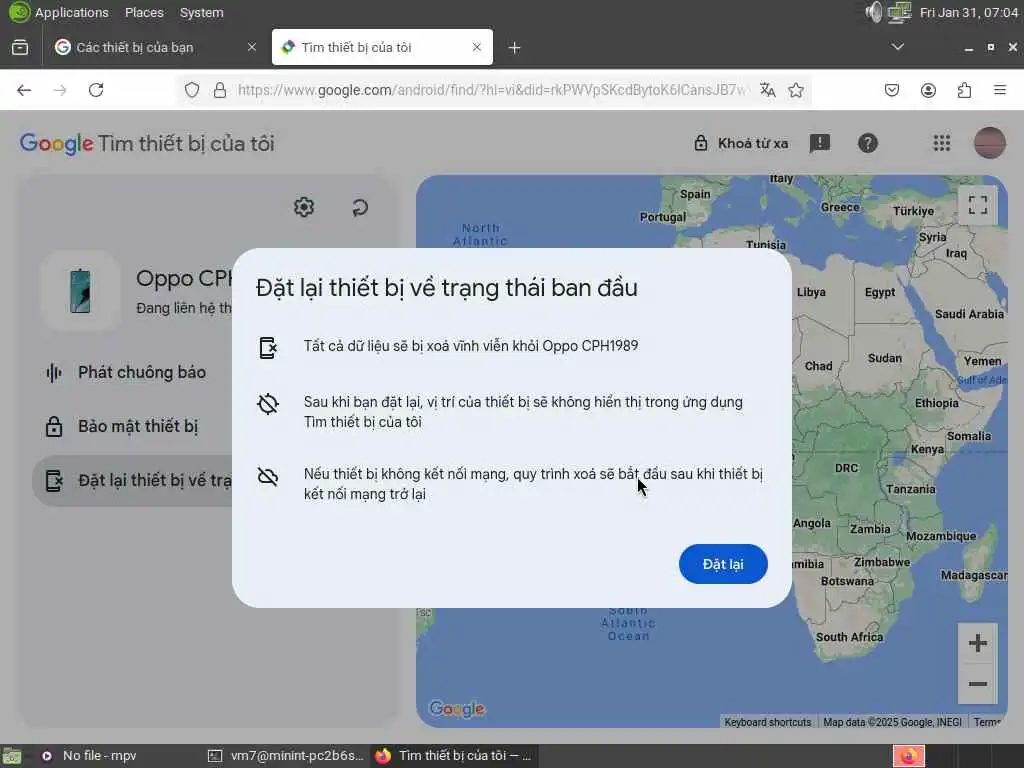Open the help question mark icon

(867, 143)
